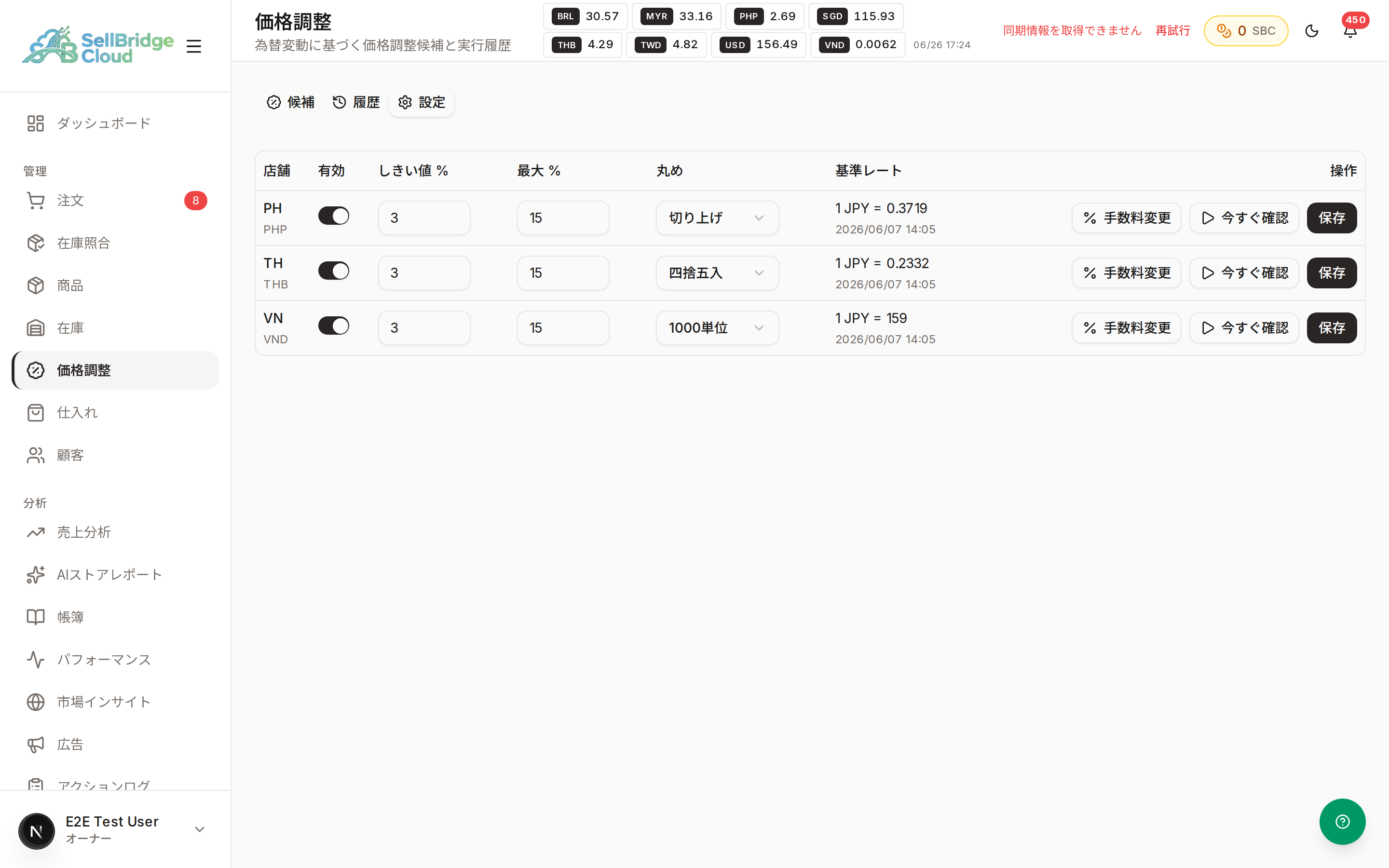
Task: Click the VN 最大 % field
Action: (x=563, y=328)
